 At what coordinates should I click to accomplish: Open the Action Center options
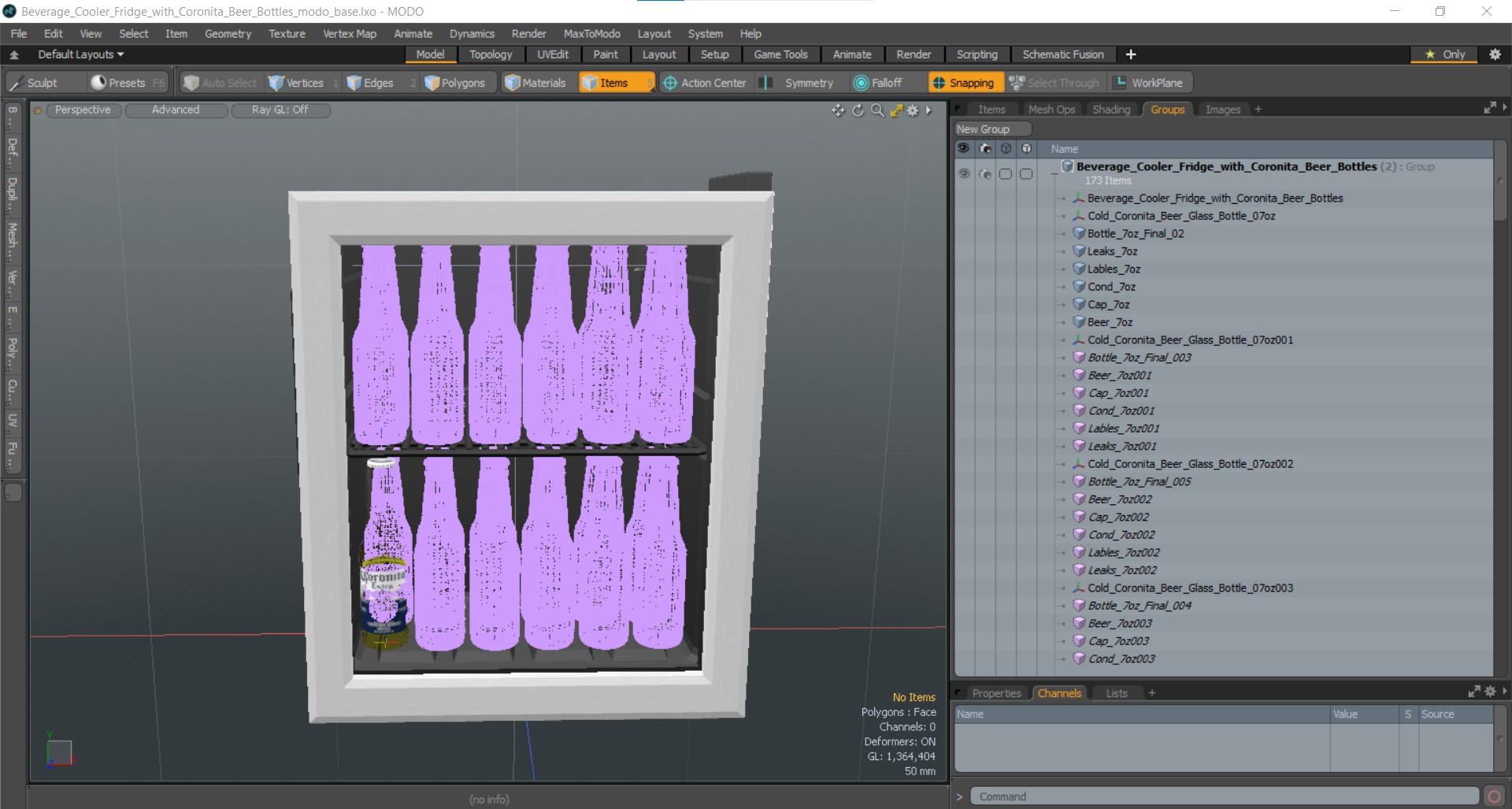pos(705,83)
